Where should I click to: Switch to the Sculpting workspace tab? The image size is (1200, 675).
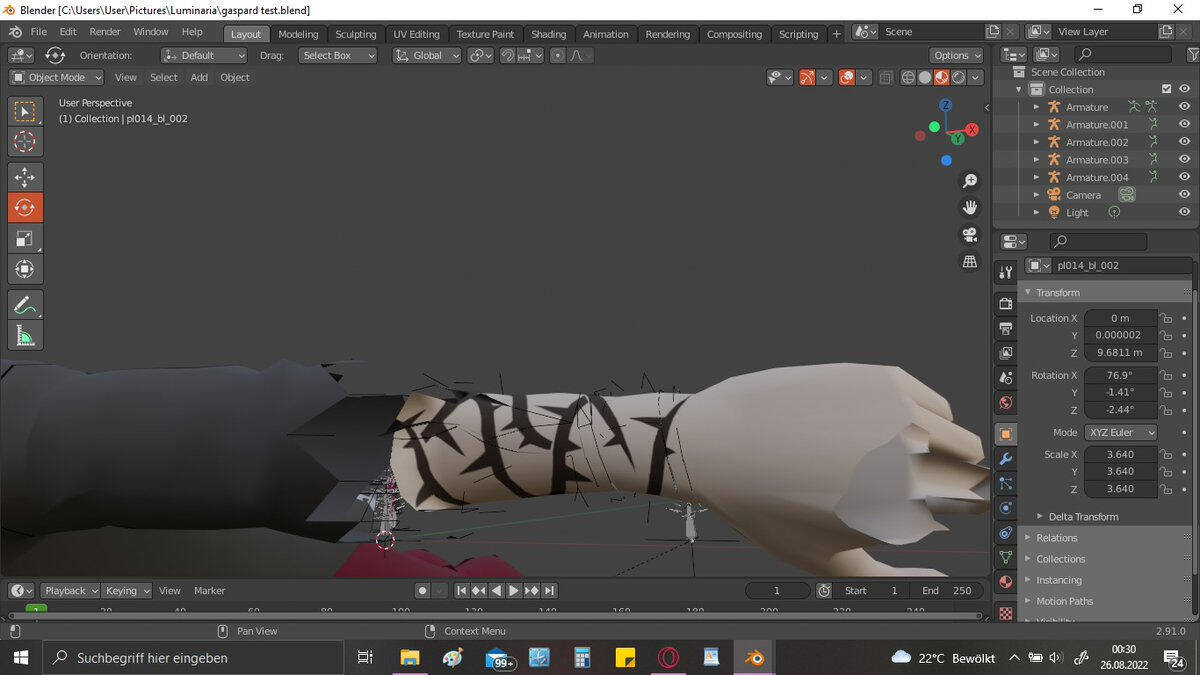pos(356,34)
